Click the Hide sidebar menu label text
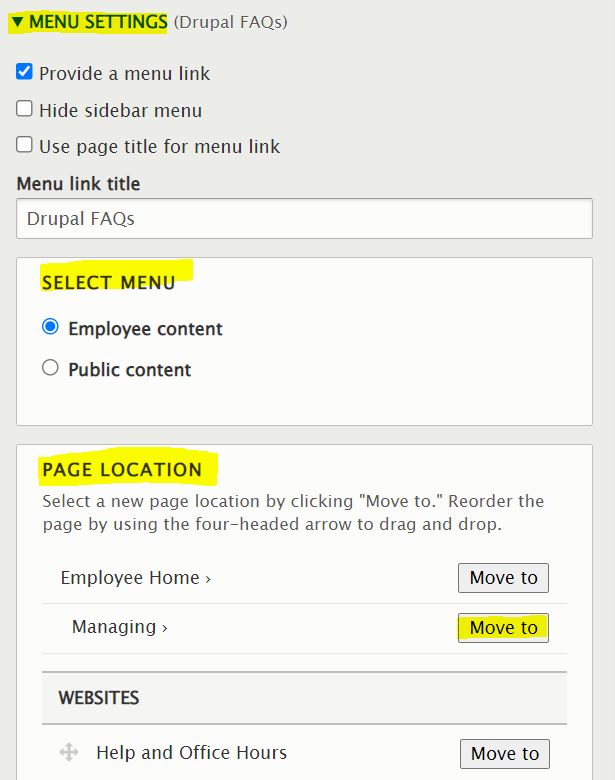 [x=120, y=110]
